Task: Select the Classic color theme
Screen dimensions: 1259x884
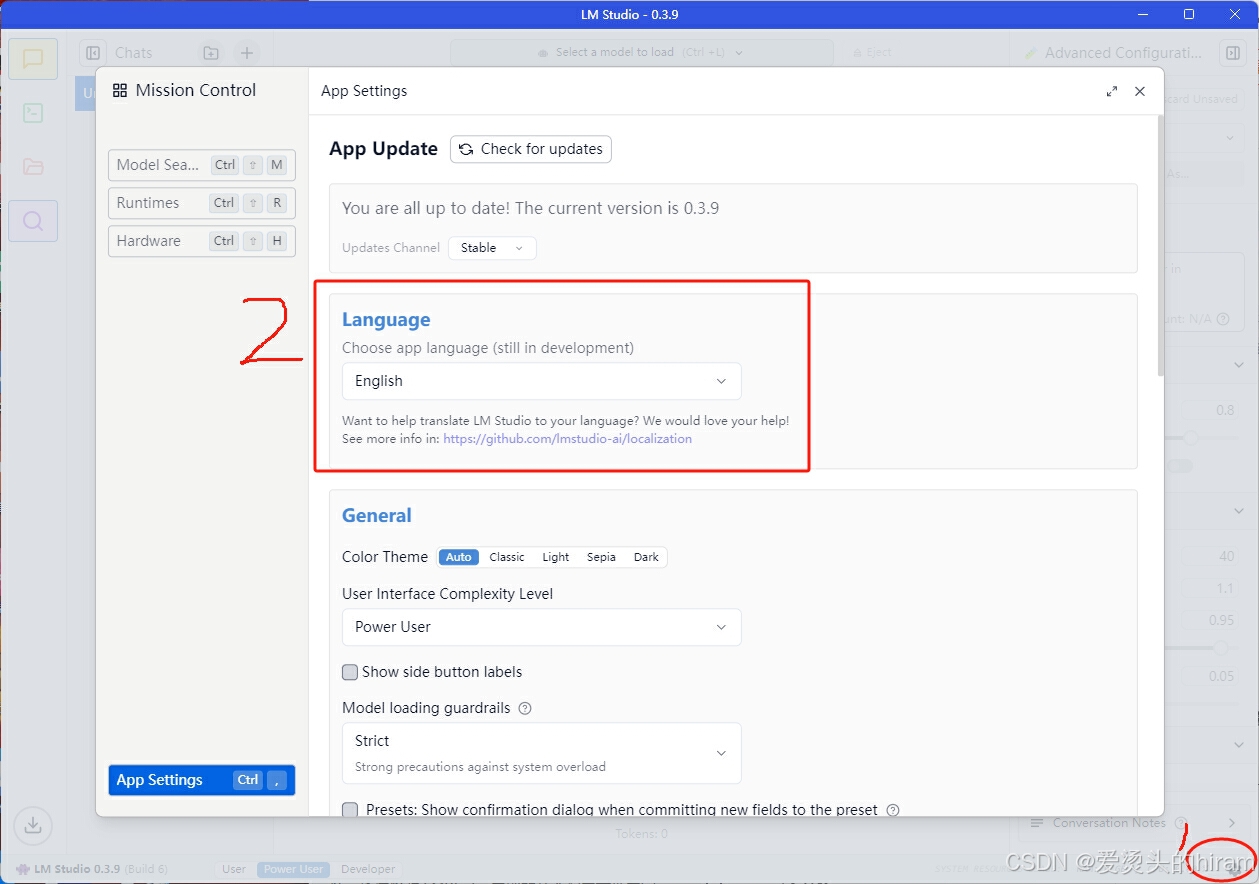Action: pos(507,557)
